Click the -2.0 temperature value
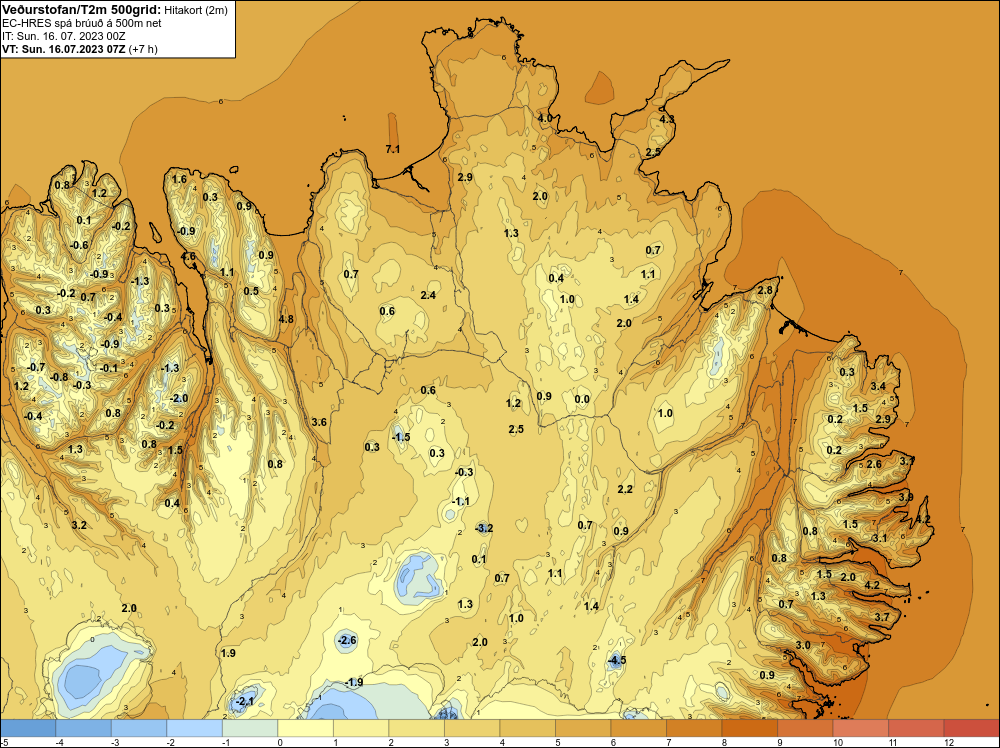The height and width of the screenshot is (748, 1000). (x=179, y=399)
